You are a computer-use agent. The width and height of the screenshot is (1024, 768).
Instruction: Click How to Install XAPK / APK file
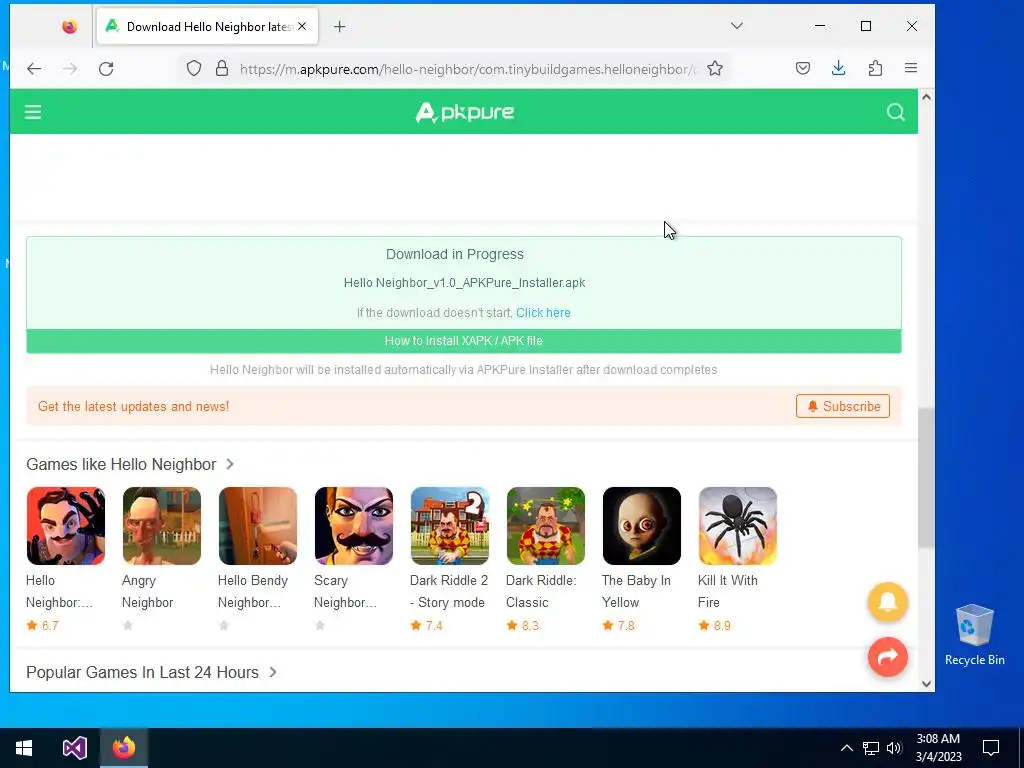(464, 341)
